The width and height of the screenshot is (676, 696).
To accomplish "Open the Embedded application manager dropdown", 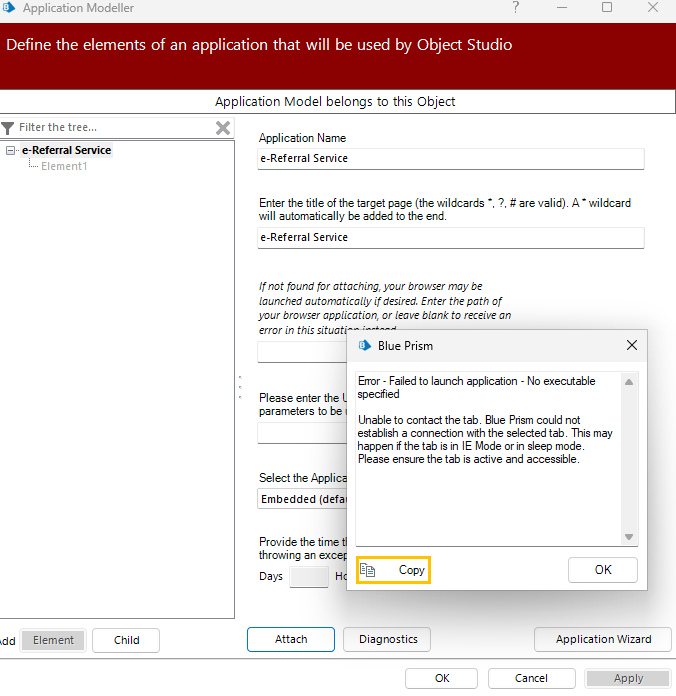I will tap(302, 499).
